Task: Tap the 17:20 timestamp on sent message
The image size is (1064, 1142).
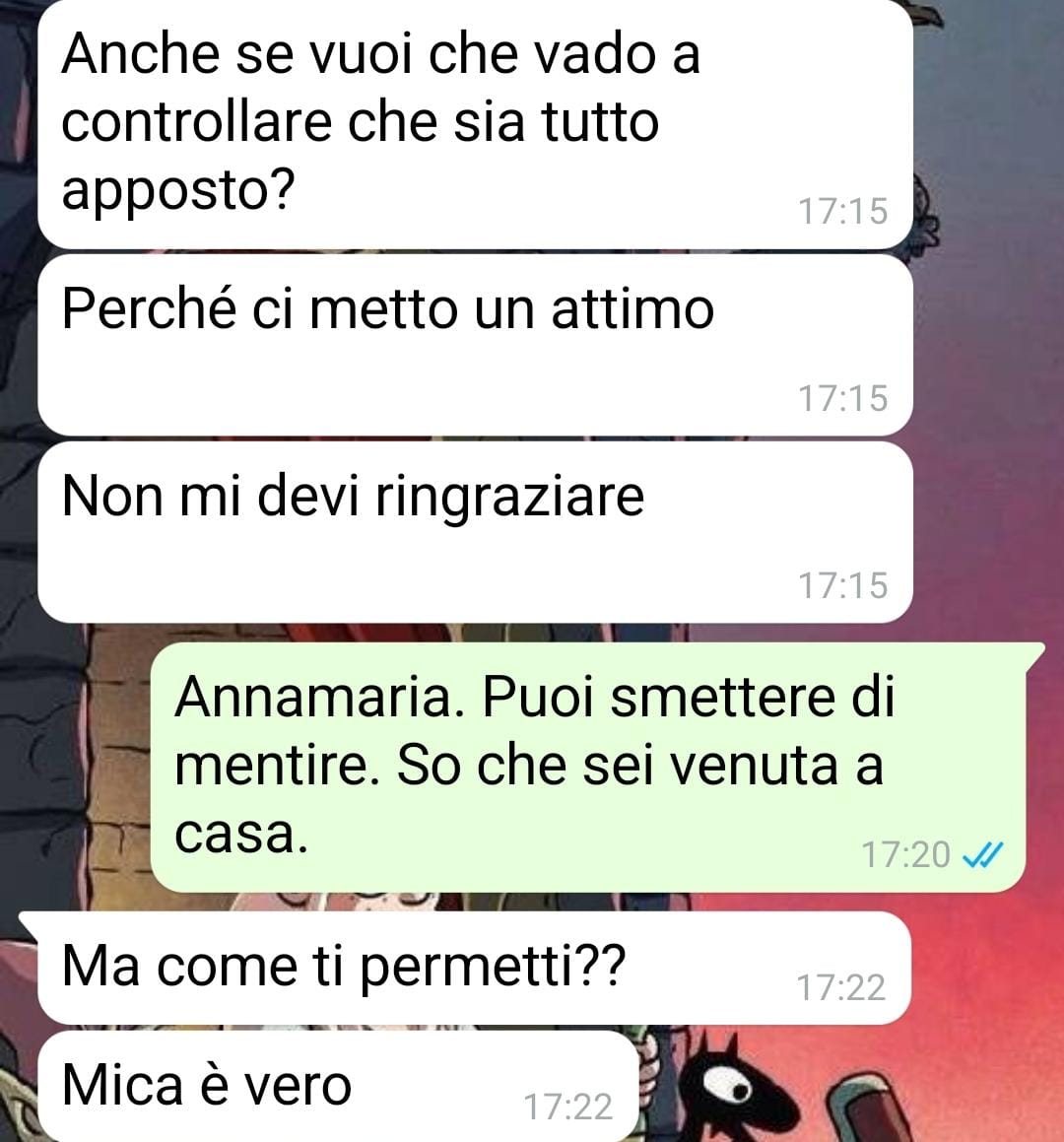Action: [x=905, y=854]
